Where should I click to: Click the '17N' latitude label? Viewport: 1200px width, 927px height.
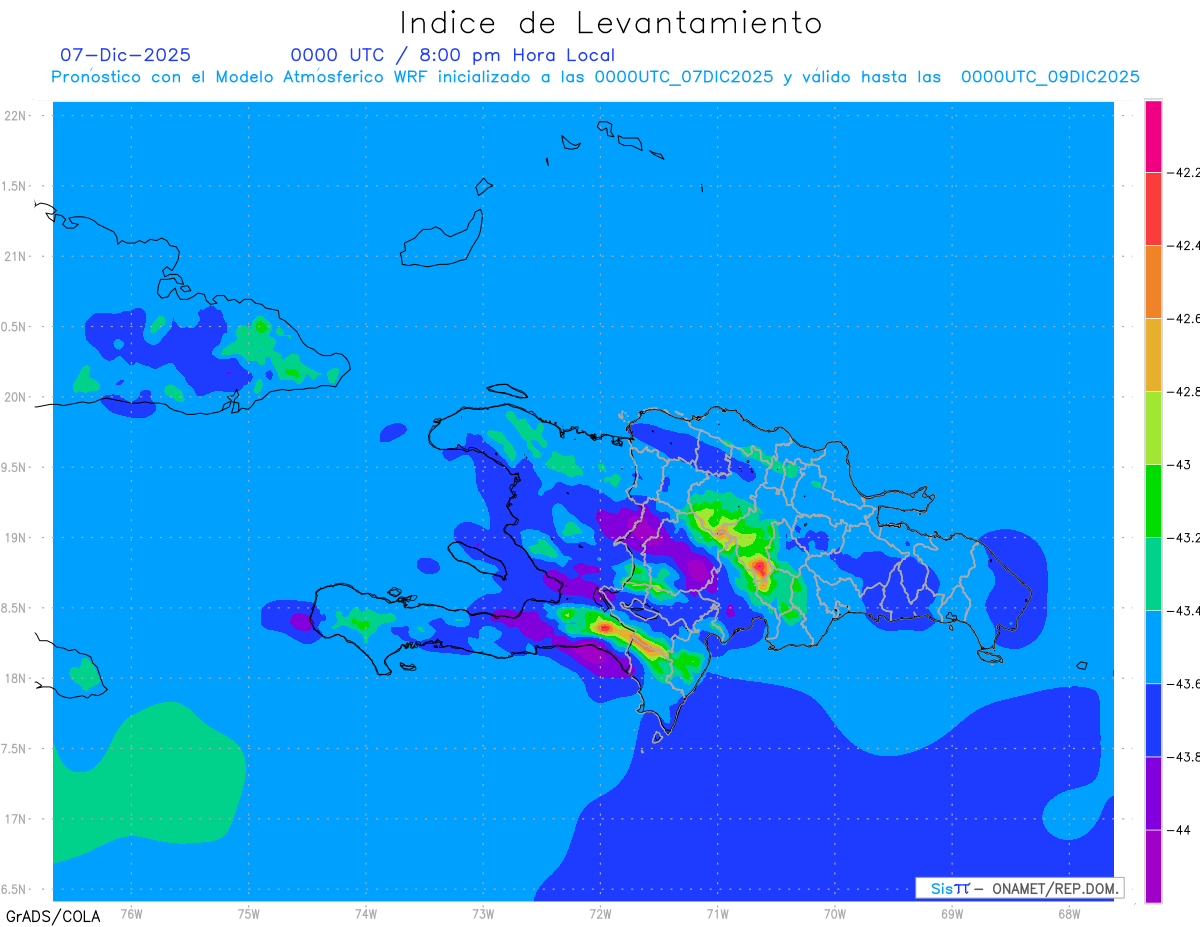coord(16,819)
